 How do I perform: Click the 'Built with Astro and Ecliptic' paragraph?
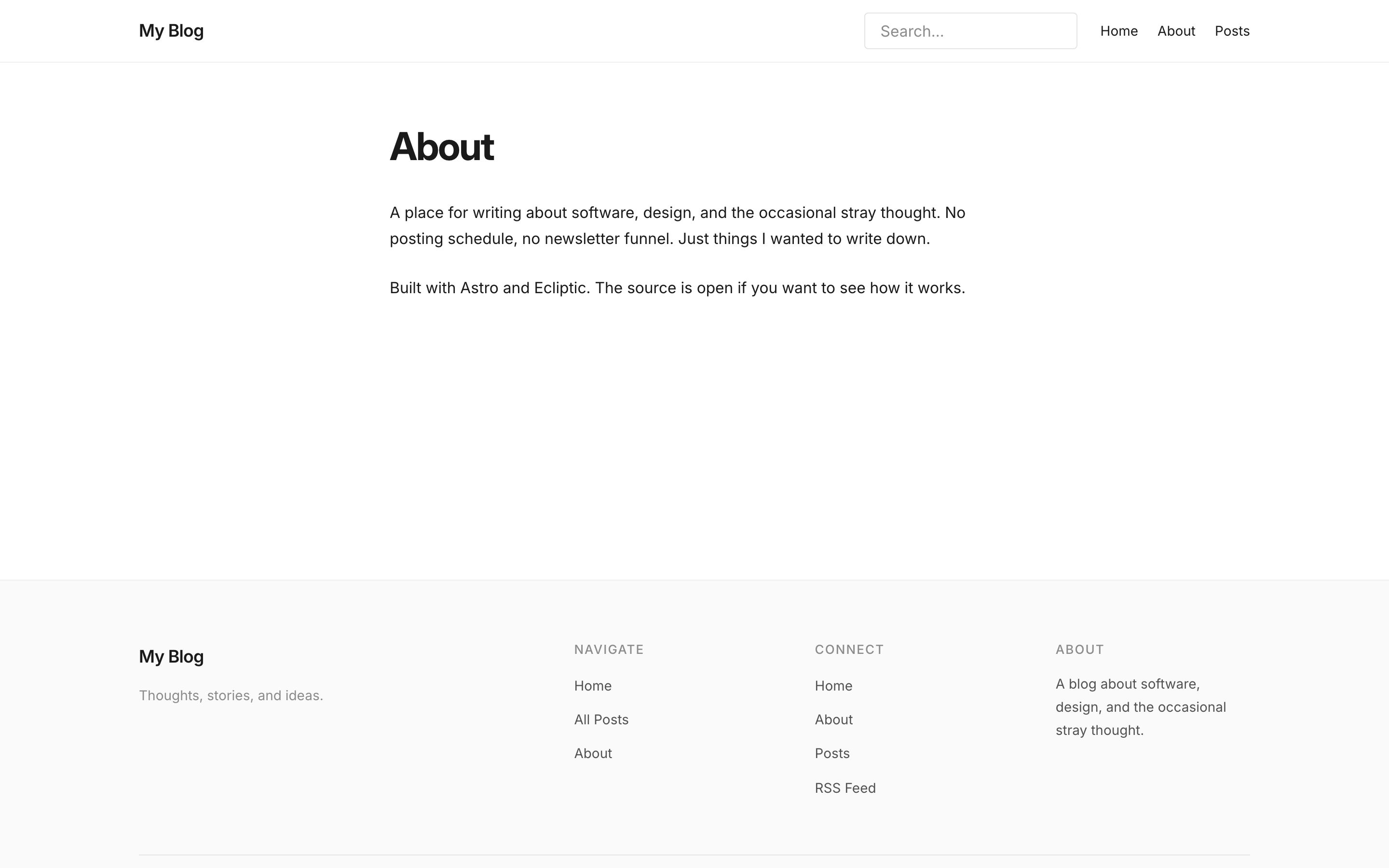click(x=677, y=288)
